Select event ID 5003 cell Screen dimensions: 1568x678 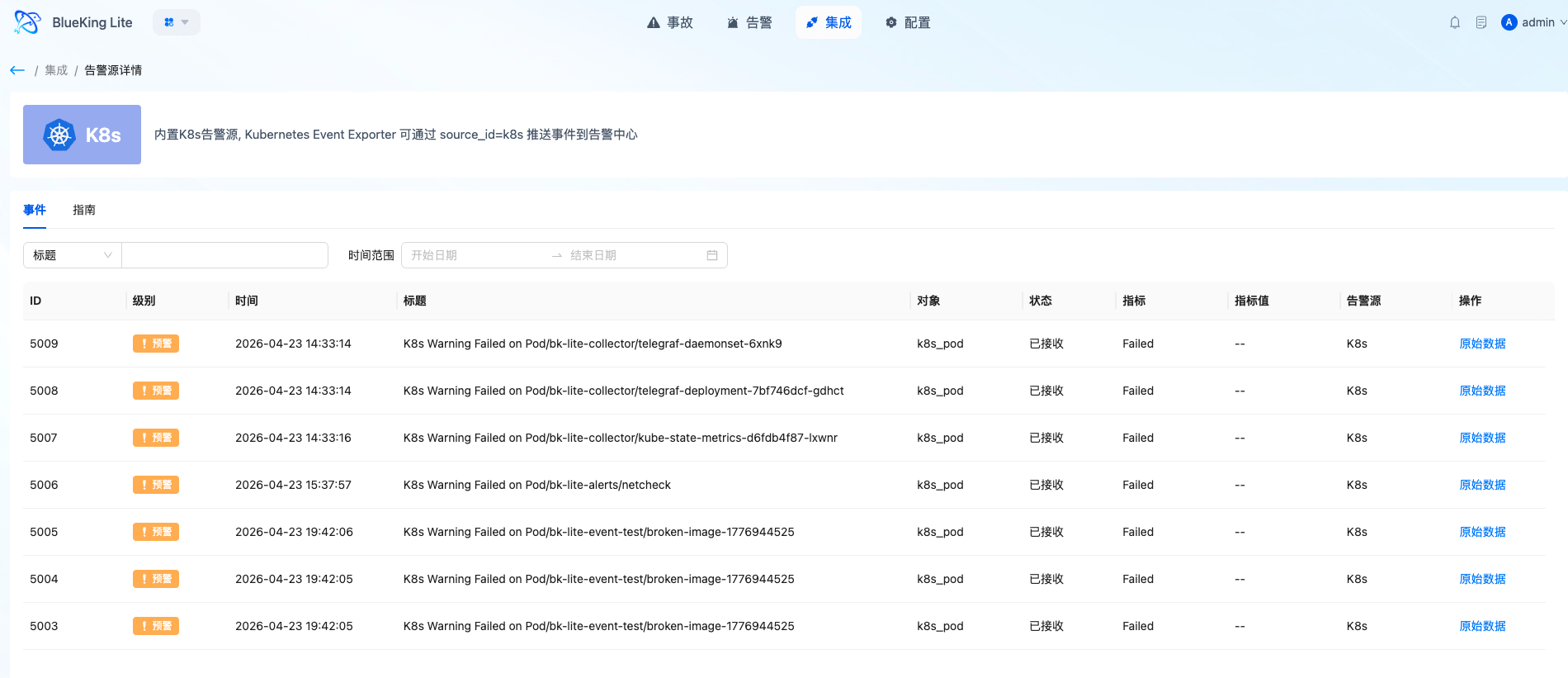44,626
